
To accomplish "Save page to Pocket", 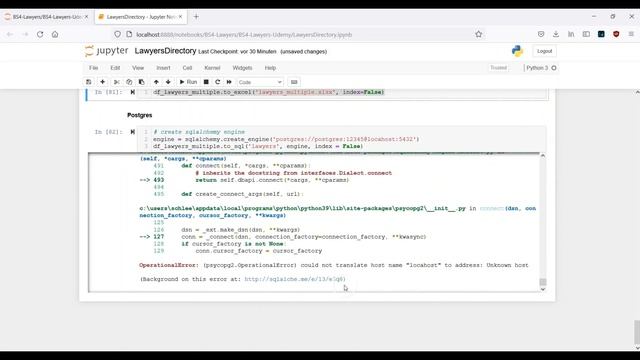I will (x=541, y=35).
